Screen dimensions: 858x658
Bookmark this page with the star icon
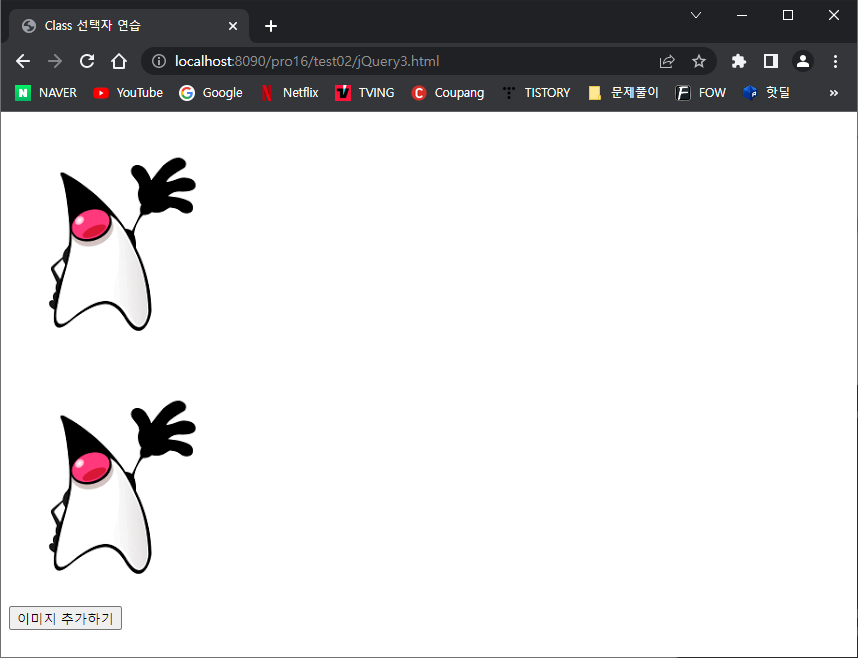(699, 61)
